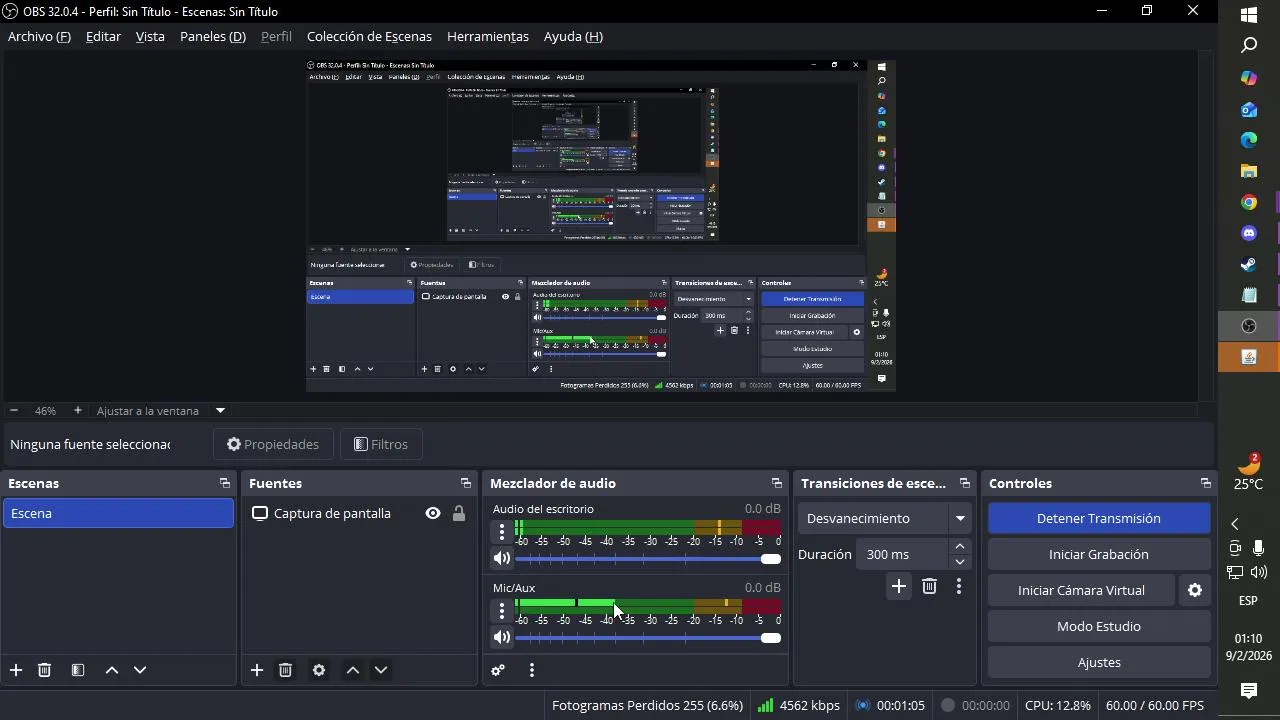Pop out the Escenas dock panel

pyautogui.click(x=224, y=483)
